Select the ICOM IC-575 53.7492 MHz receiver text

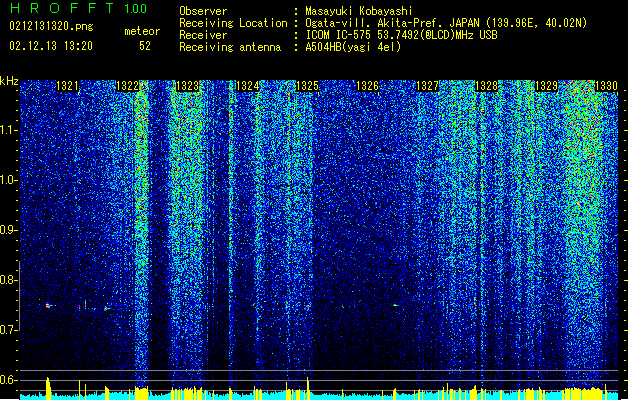[x=401, y=35]
